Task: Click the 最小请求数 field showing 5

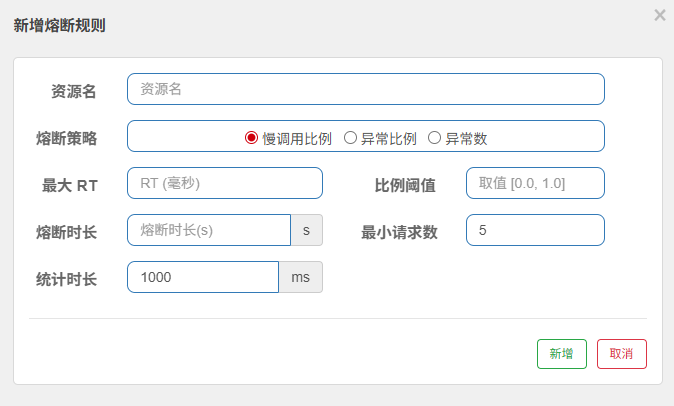Action: coord(535,230)
